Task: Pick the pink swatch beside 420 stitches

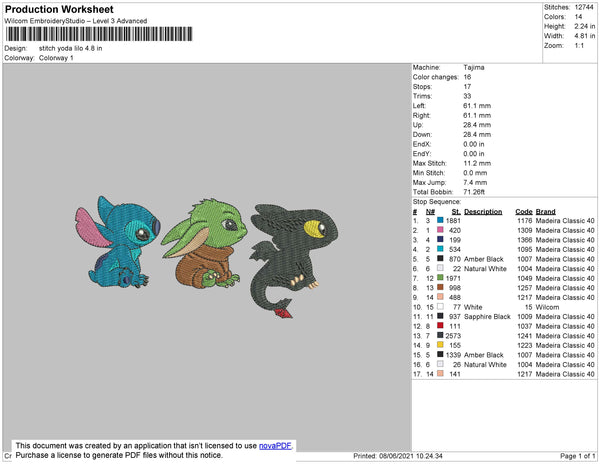Action: coord(440,230)
